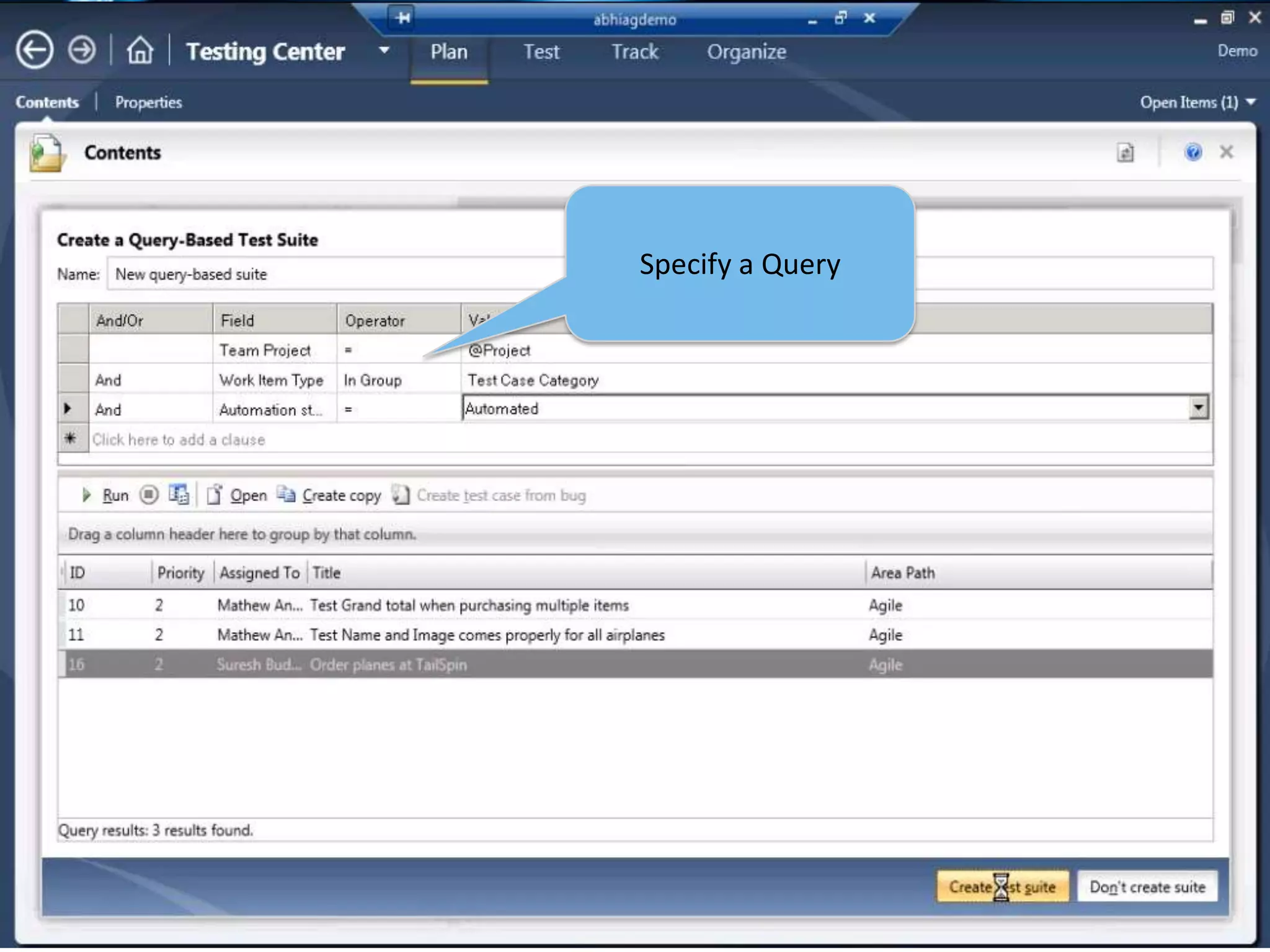Screen dimensions: 1270x952
Task: Select the In Group operator cell
Action: coord(399,380)
